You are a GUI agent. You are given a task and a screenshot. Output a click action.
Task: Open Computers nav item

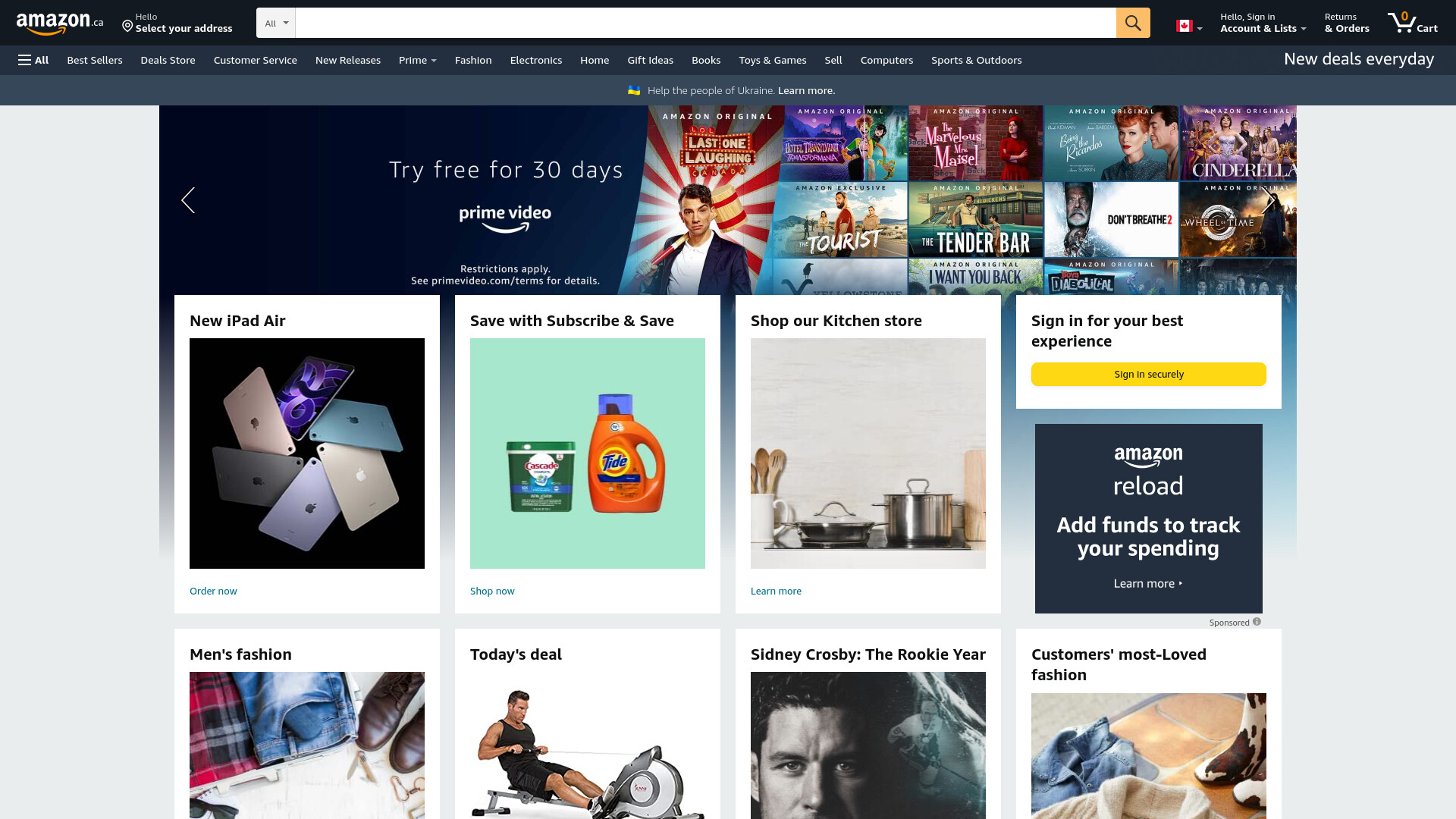tap(886, 60)
